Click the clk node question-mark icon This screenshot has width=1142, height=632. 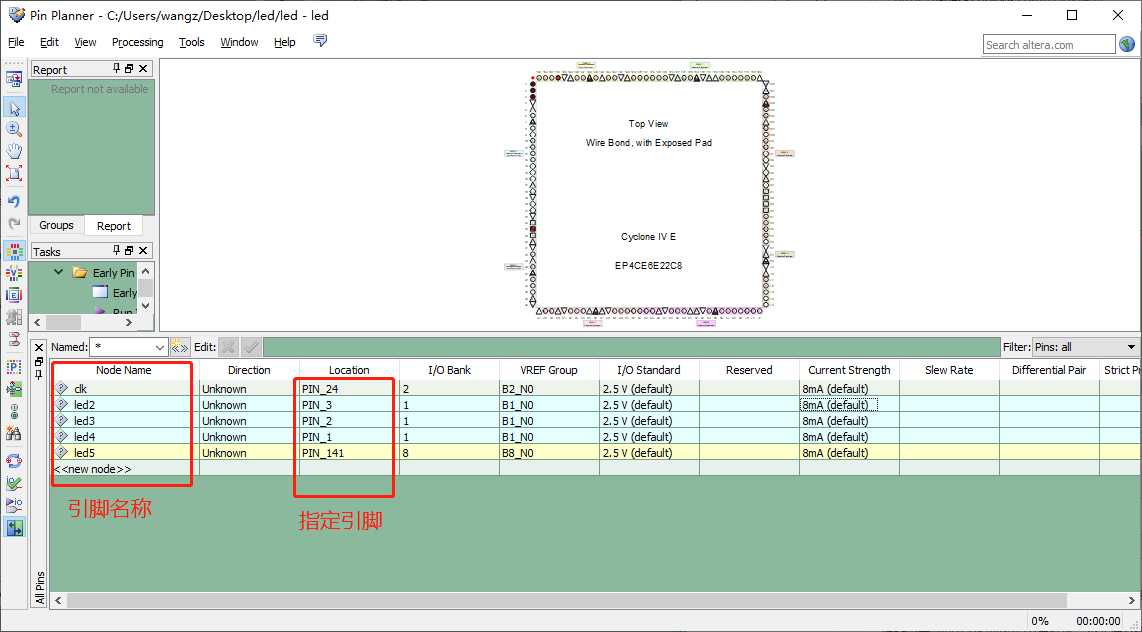63,389
